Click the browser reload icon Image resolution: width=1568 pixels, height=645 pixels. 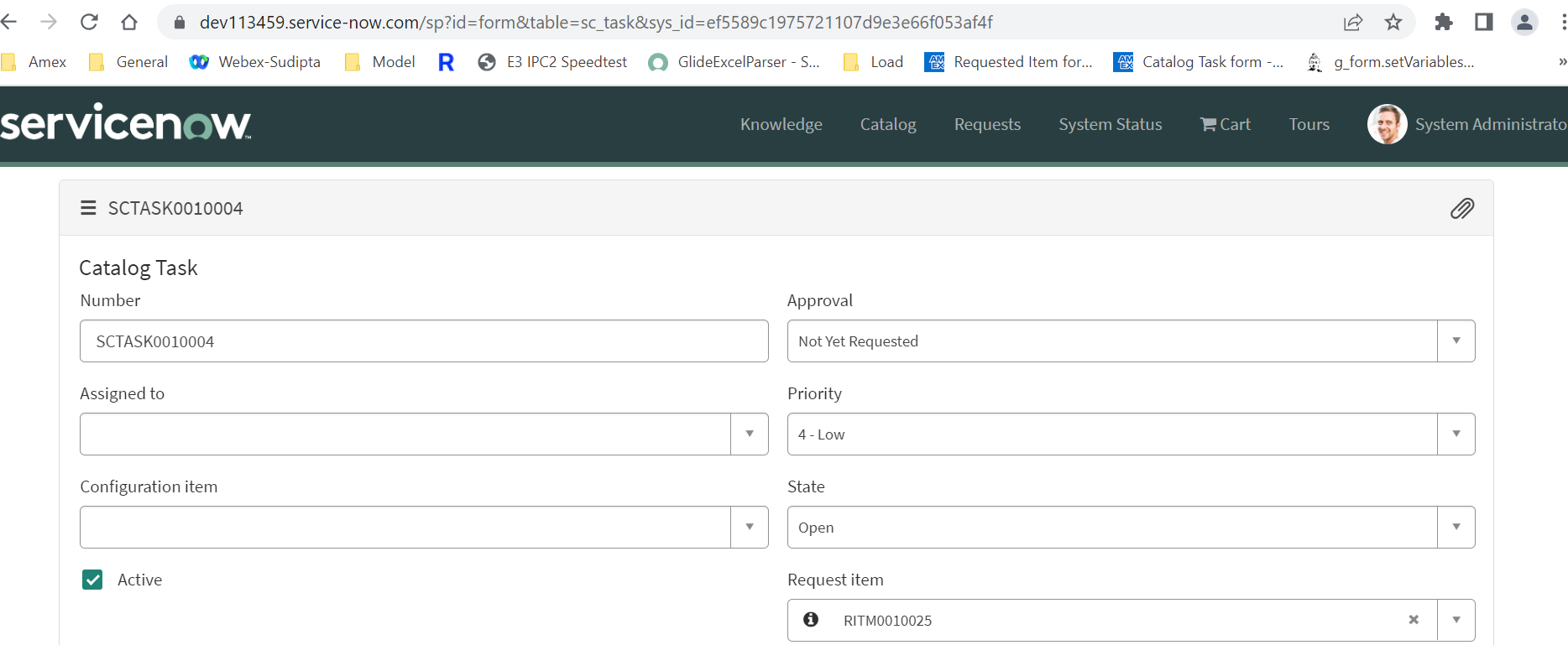pyautogui.click(x=89, y=23)
